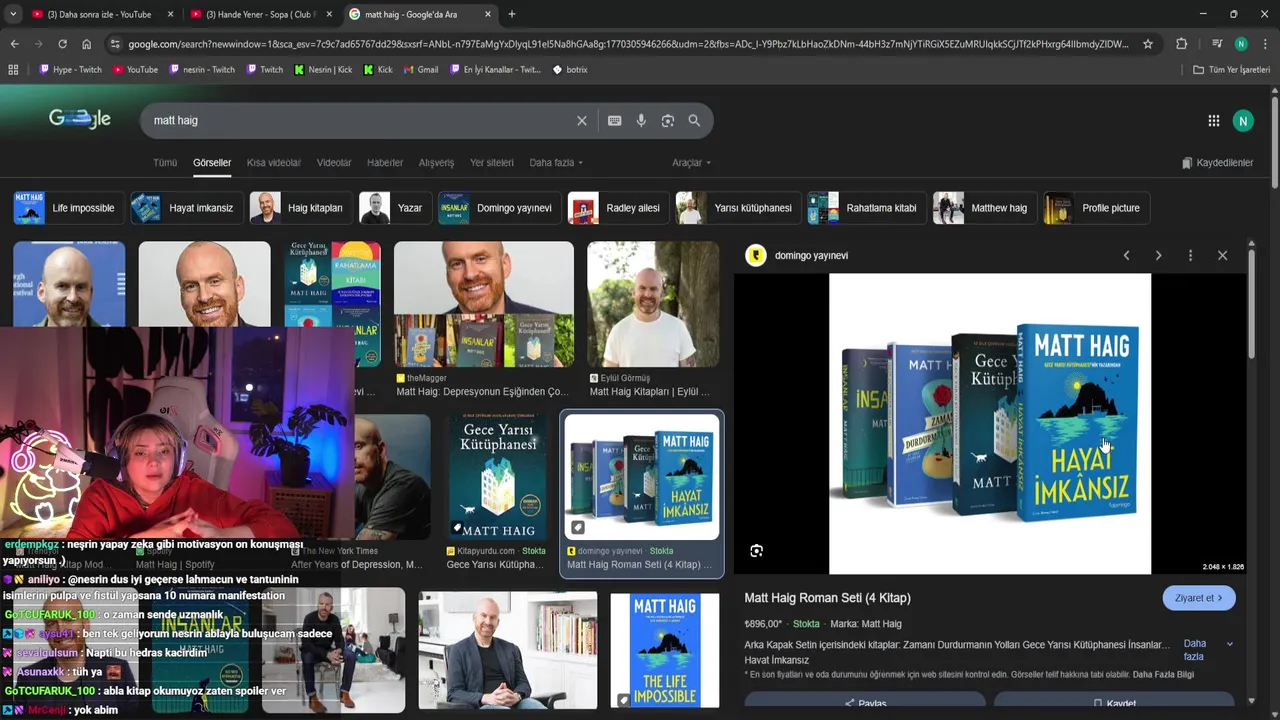Expand Daha fazla product description

click(1208, 650)
